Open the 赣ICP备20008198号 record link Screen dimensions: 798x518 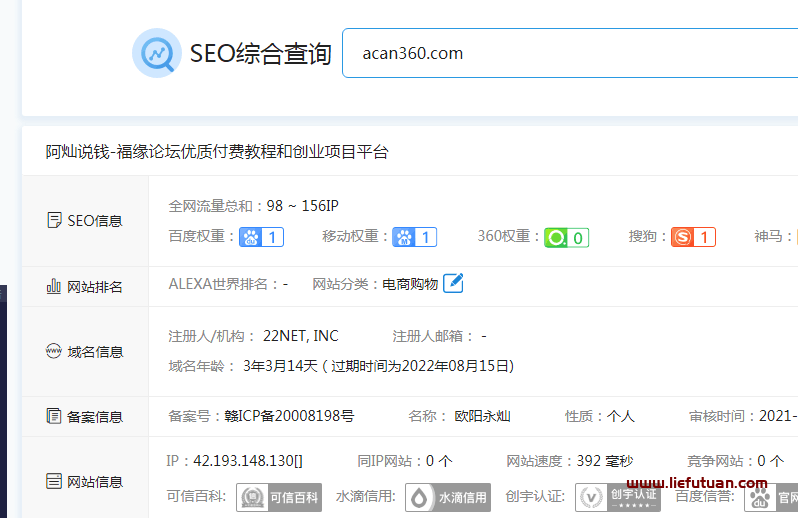(289, 416)
